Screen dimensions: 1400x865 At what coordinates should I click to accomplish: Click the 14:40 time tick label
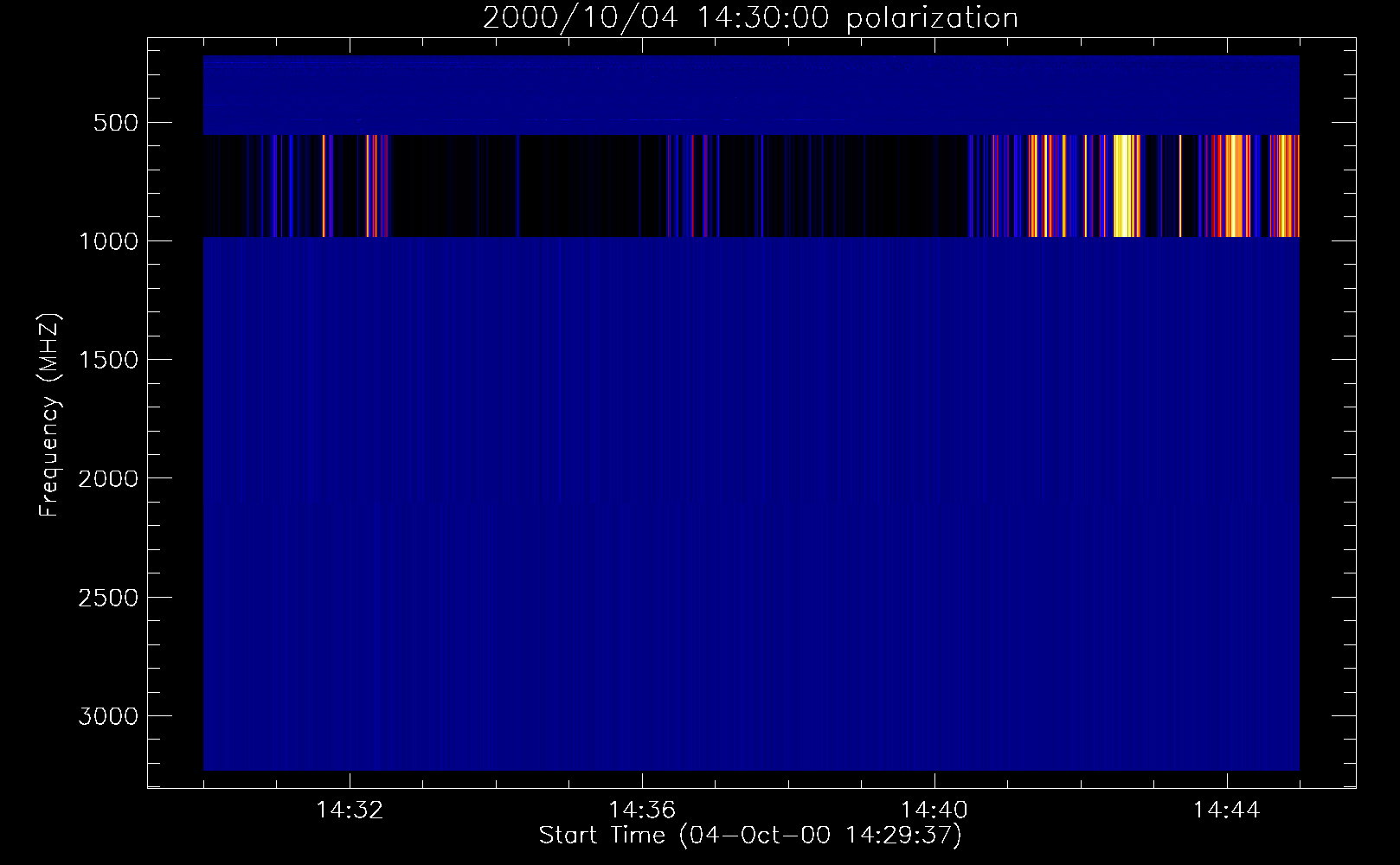pos(934,811)
